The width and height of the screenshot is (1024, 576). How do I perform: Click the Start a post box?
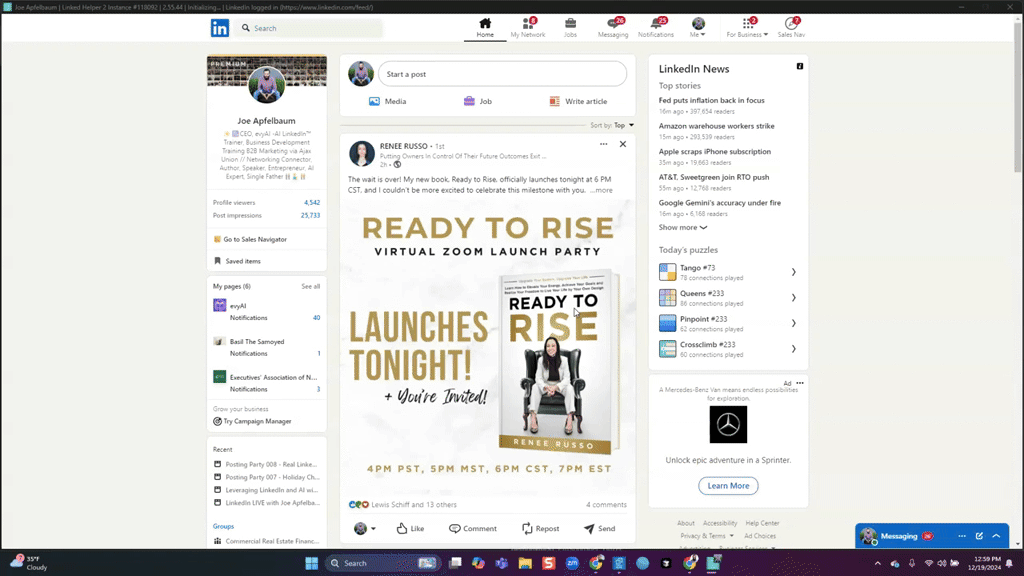(502, 74)
